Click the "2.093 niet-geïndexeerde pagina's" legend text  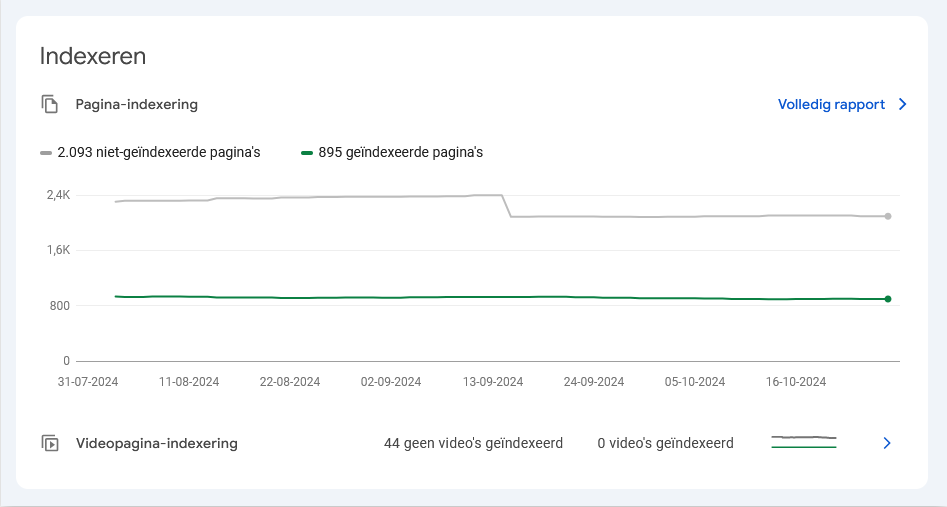click(159, 152)
